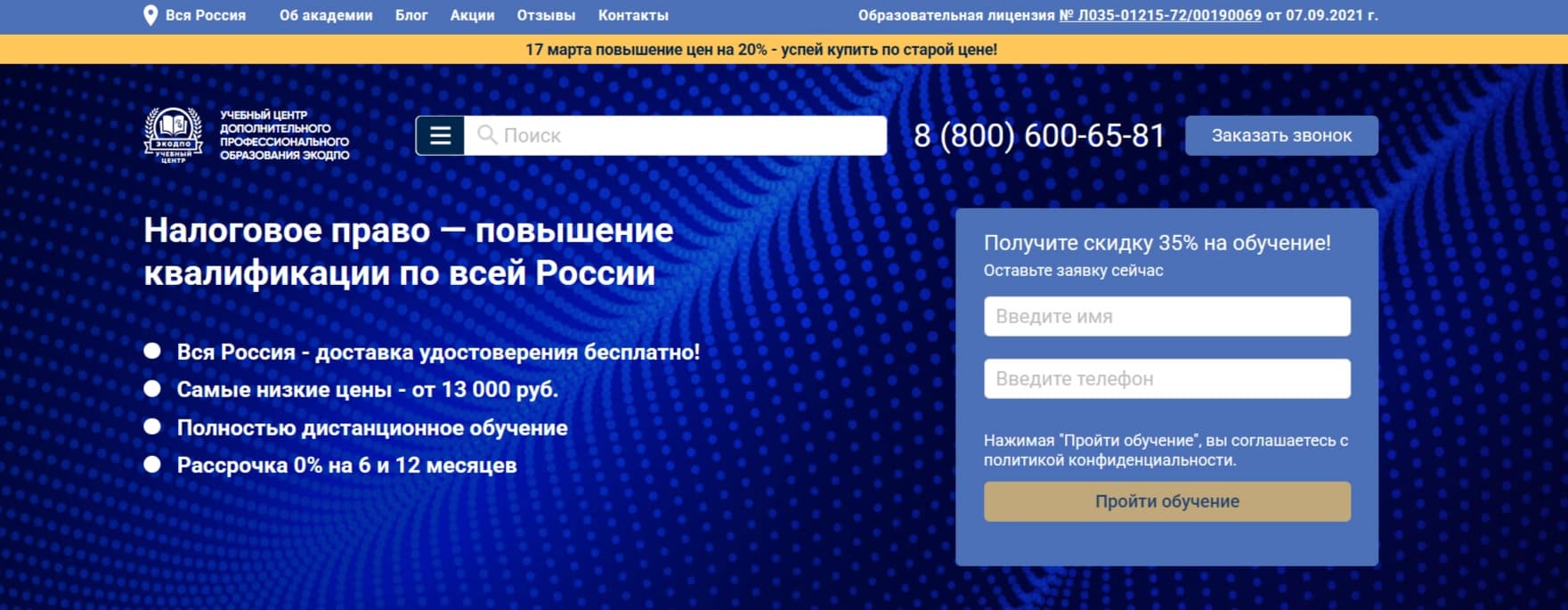
Task: Open the educational license number link
Action: tap(1159, 15)
